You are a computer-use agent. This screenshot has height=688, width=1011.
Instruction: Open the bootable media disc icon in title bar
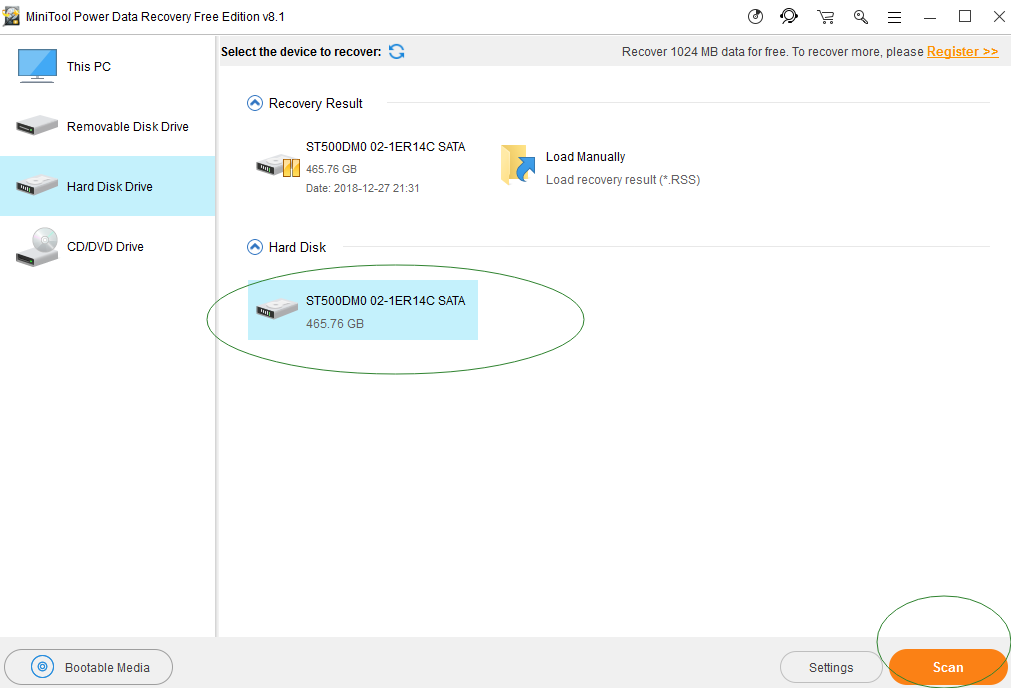754,16
